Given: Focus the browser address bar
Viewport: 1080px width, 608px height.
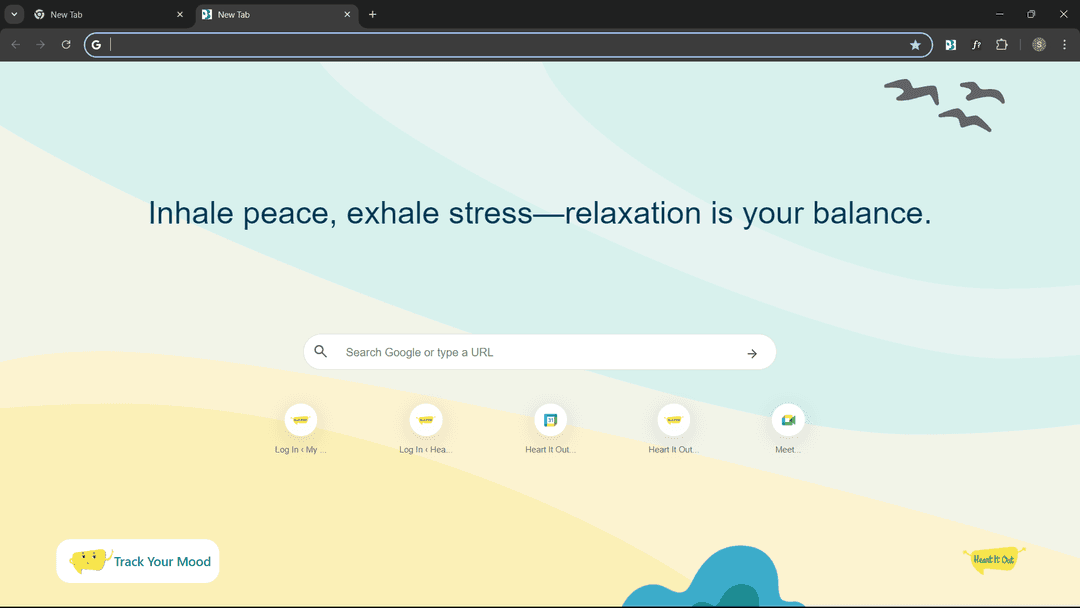Looking at the screenshot, I should click(506, 45).
